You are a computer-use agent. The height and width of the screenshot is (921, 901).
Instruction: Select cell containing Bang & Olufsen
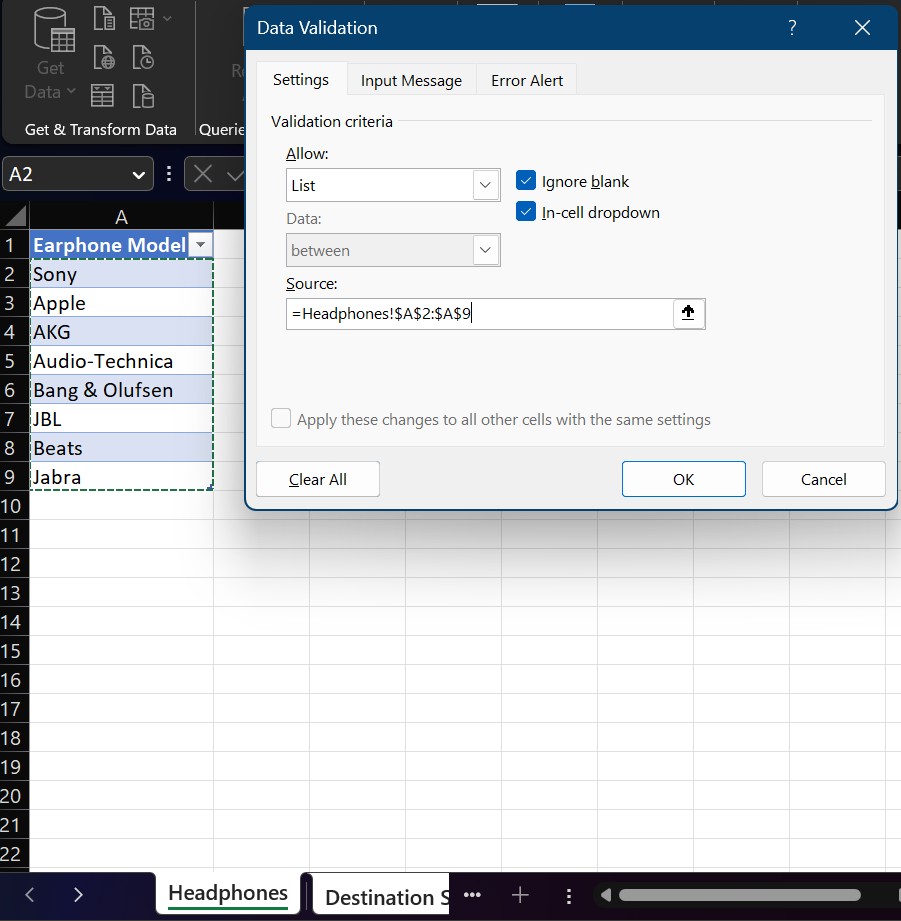(x=121, y=389)
